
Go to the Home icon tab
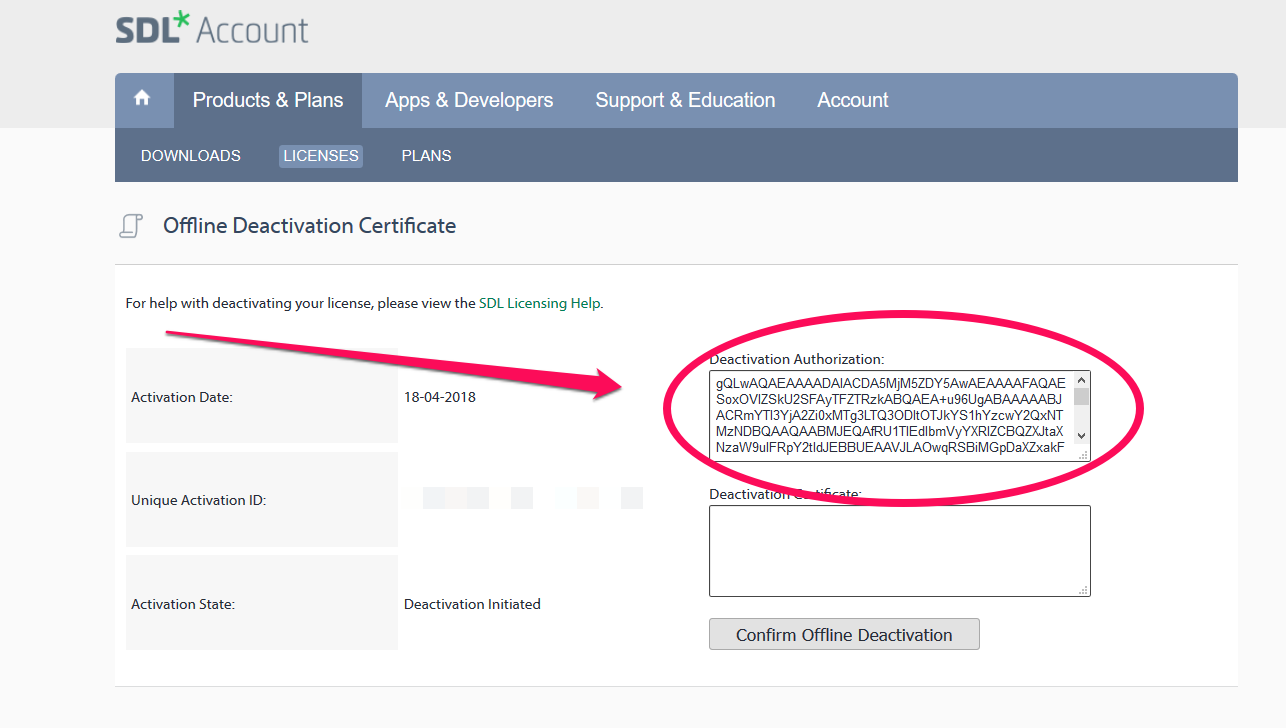(143, 99)
